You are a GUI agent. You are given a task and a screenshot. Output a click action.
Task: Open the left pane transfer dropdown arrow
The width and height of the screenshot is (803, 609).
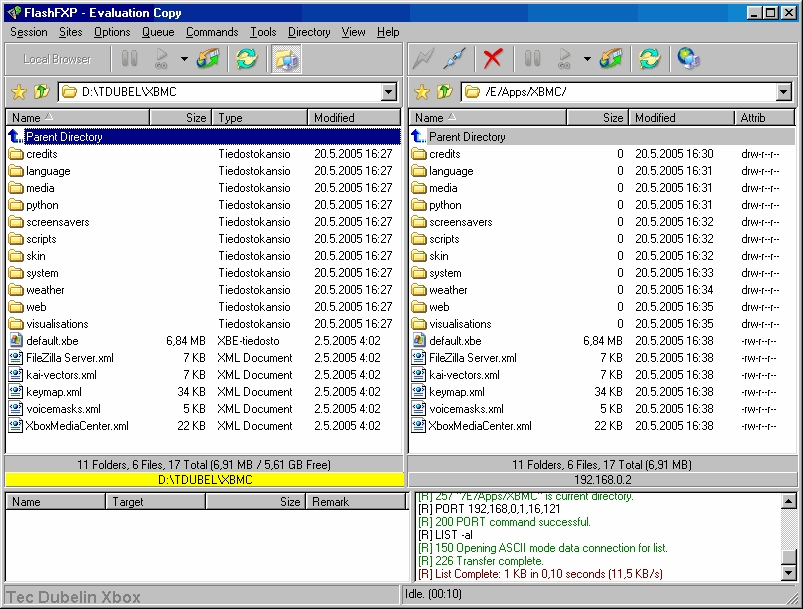click(184, 59)
